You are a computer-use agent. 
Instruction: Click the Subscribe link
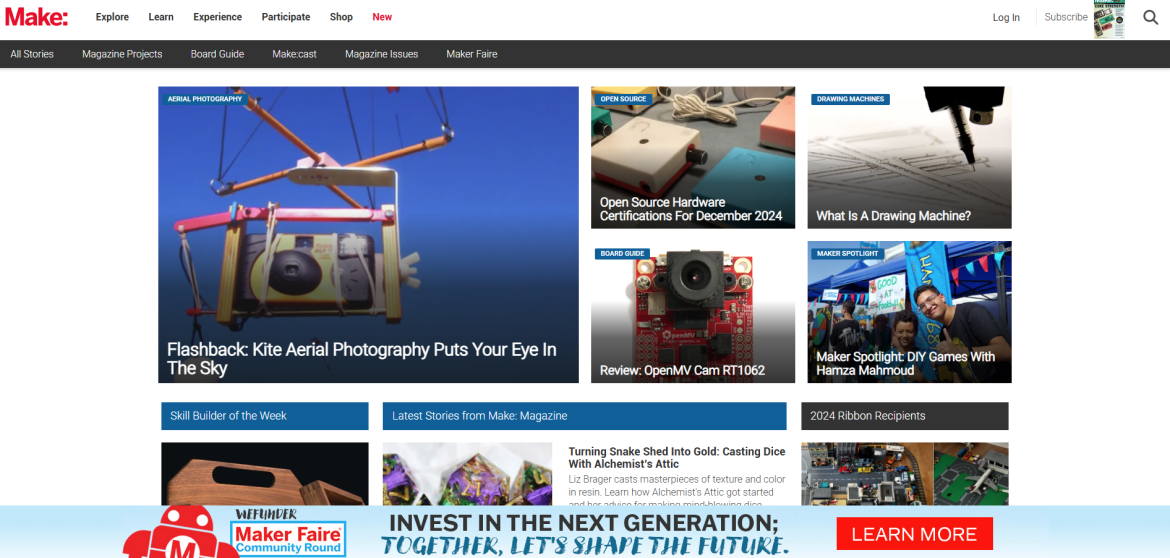[x=1066, y=17]
